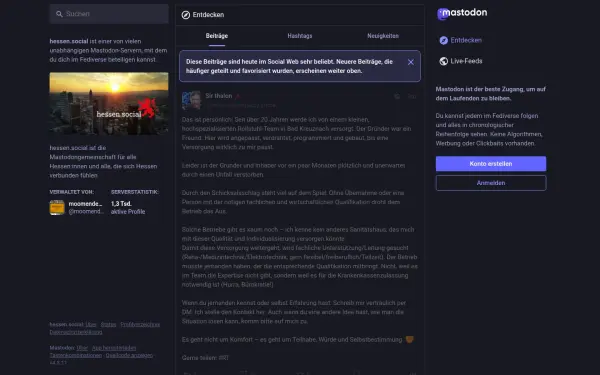The image size is (600, 375).
Task: Click the Entdecken compass icon in column header
Action: [186, 15]
